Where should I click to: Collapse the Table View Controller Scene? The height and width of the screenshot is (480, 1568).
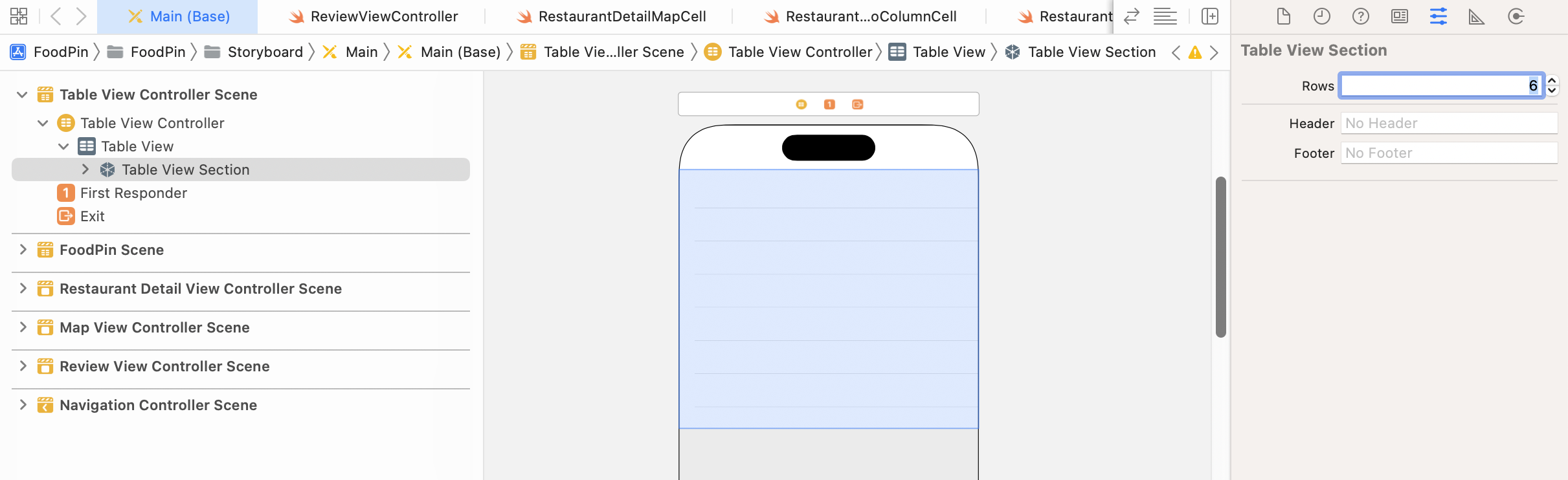pos(22,94)
